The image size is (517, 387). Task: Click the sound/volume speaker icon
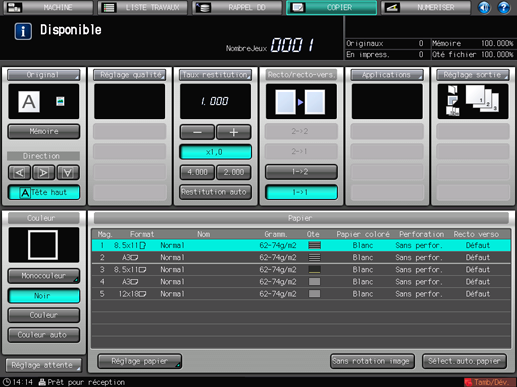(x=484, y=7)
